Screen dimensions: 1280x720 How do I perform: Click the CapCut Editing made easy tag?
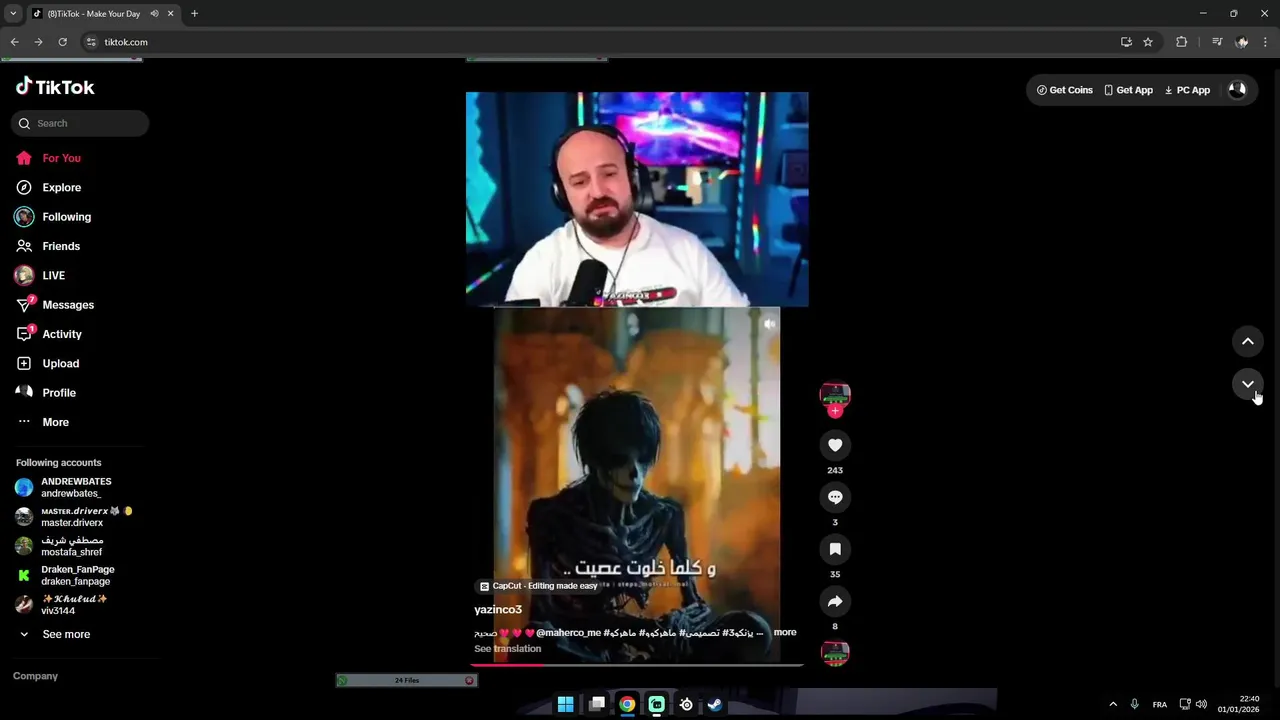pyautogui.click(x=538, y=586)
